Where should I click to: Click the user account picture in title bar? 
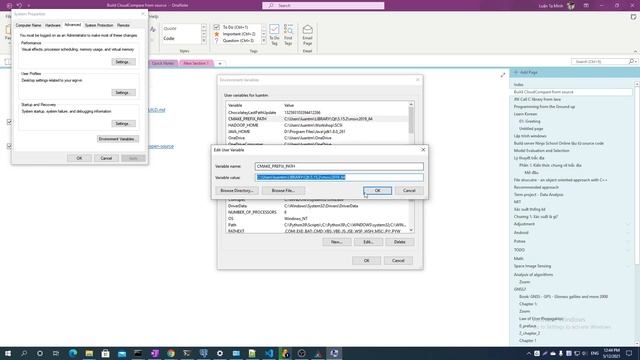[x=571, y=5]
